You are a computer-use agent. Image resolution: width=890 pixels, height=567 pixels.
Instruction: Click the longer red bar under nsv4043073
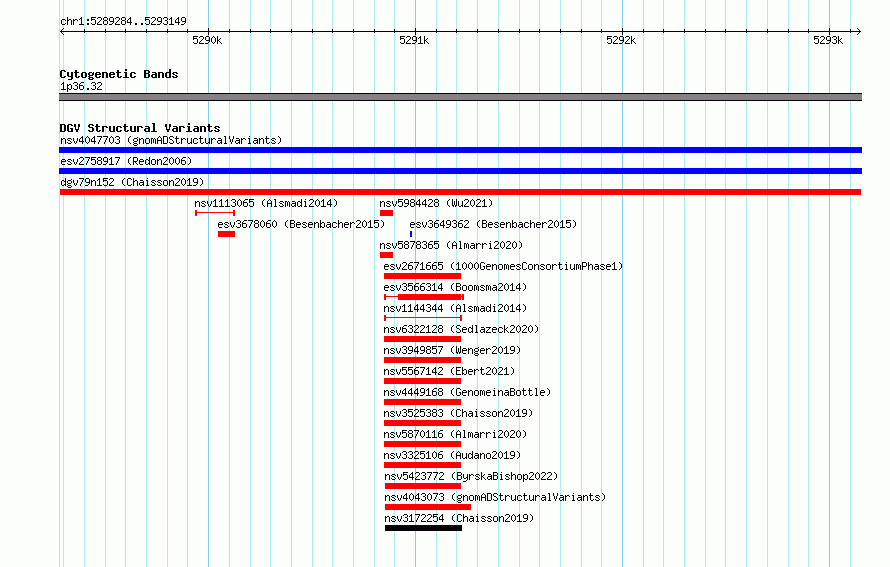(x=428, y=507)
